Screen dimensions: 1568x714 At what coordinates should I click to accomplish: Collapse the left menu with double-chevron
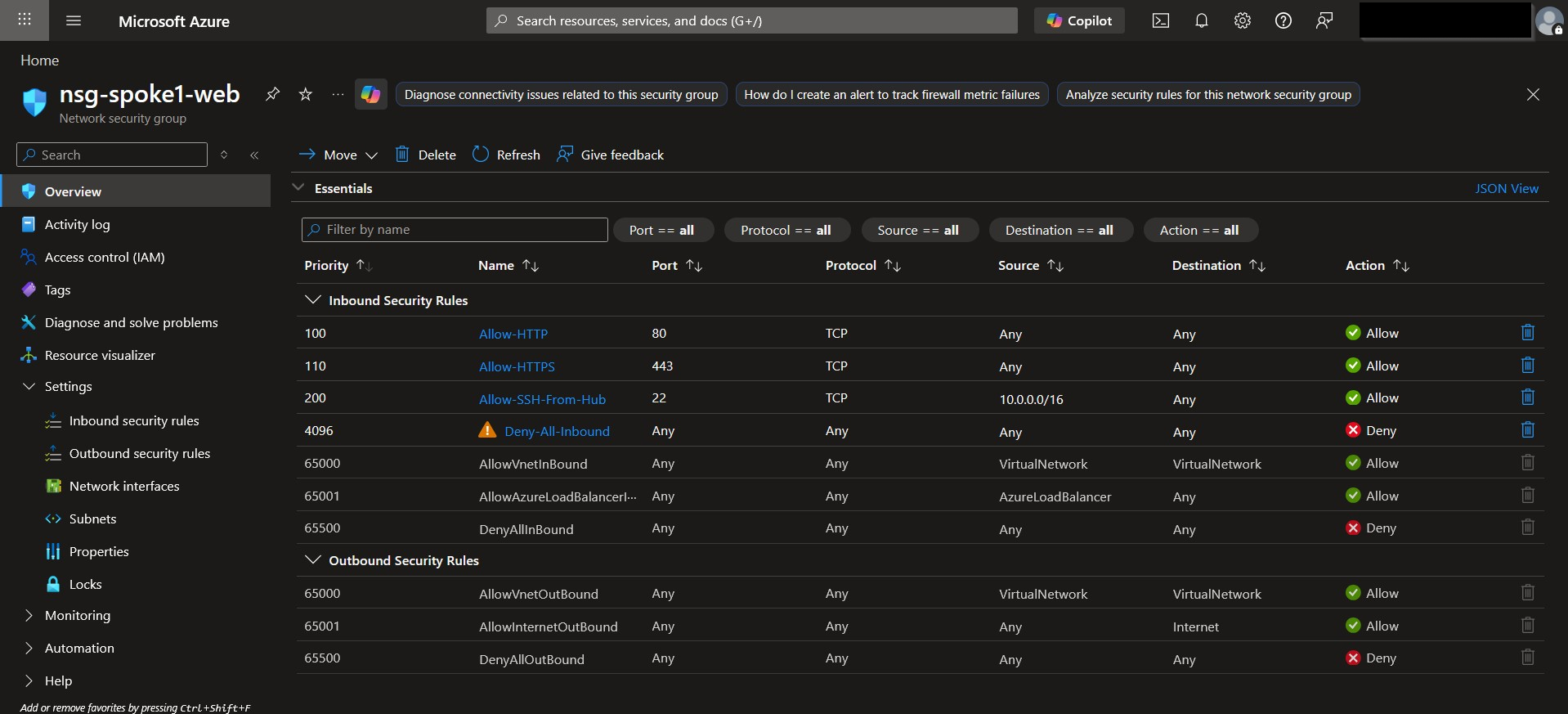254,155
